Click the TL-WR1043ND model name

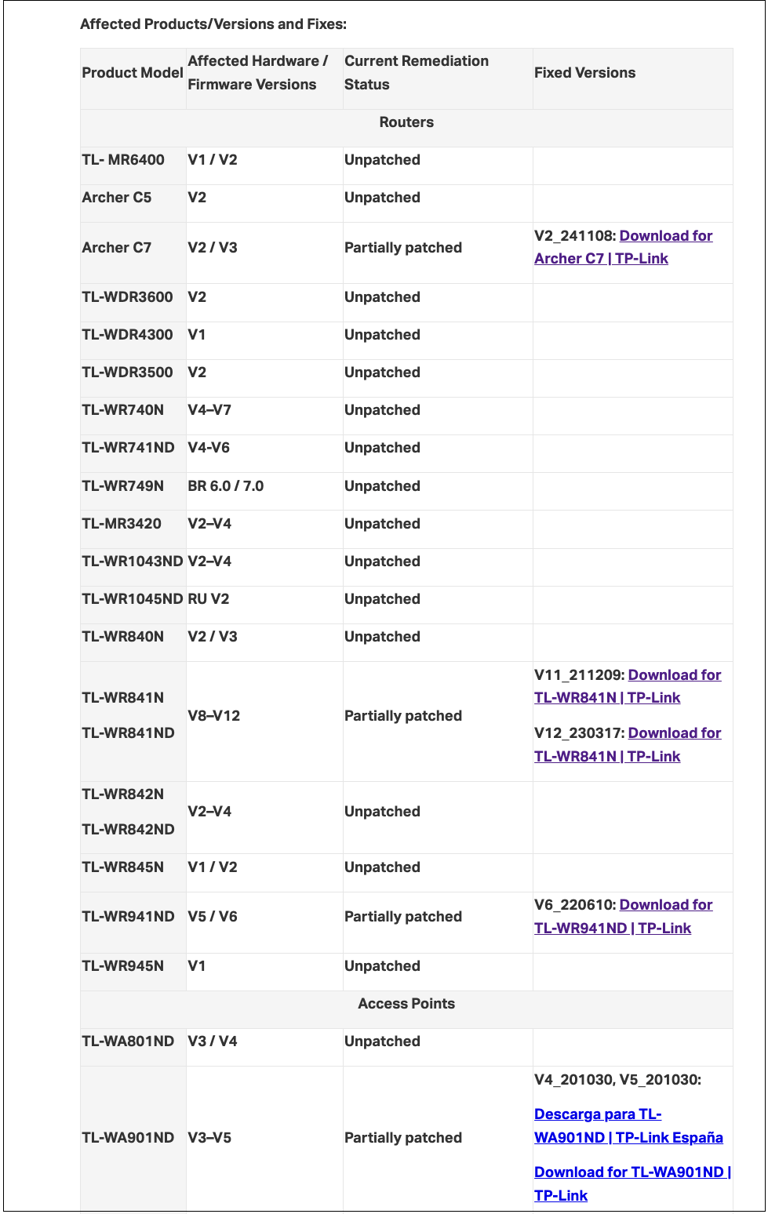point(132,562)
